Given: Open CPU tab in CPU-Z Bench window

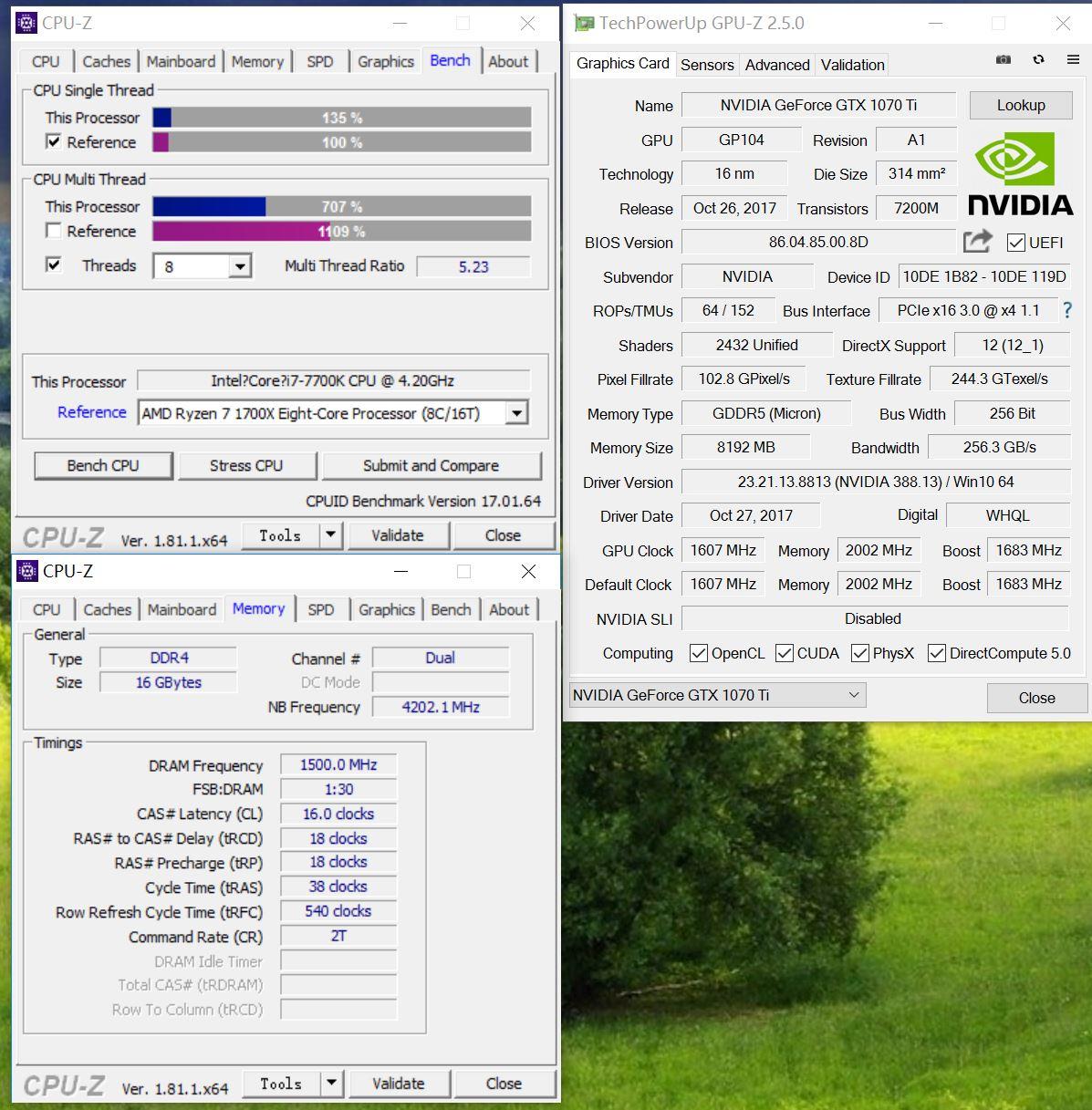Looking at the screenshot, I should (x=46, y=61).
